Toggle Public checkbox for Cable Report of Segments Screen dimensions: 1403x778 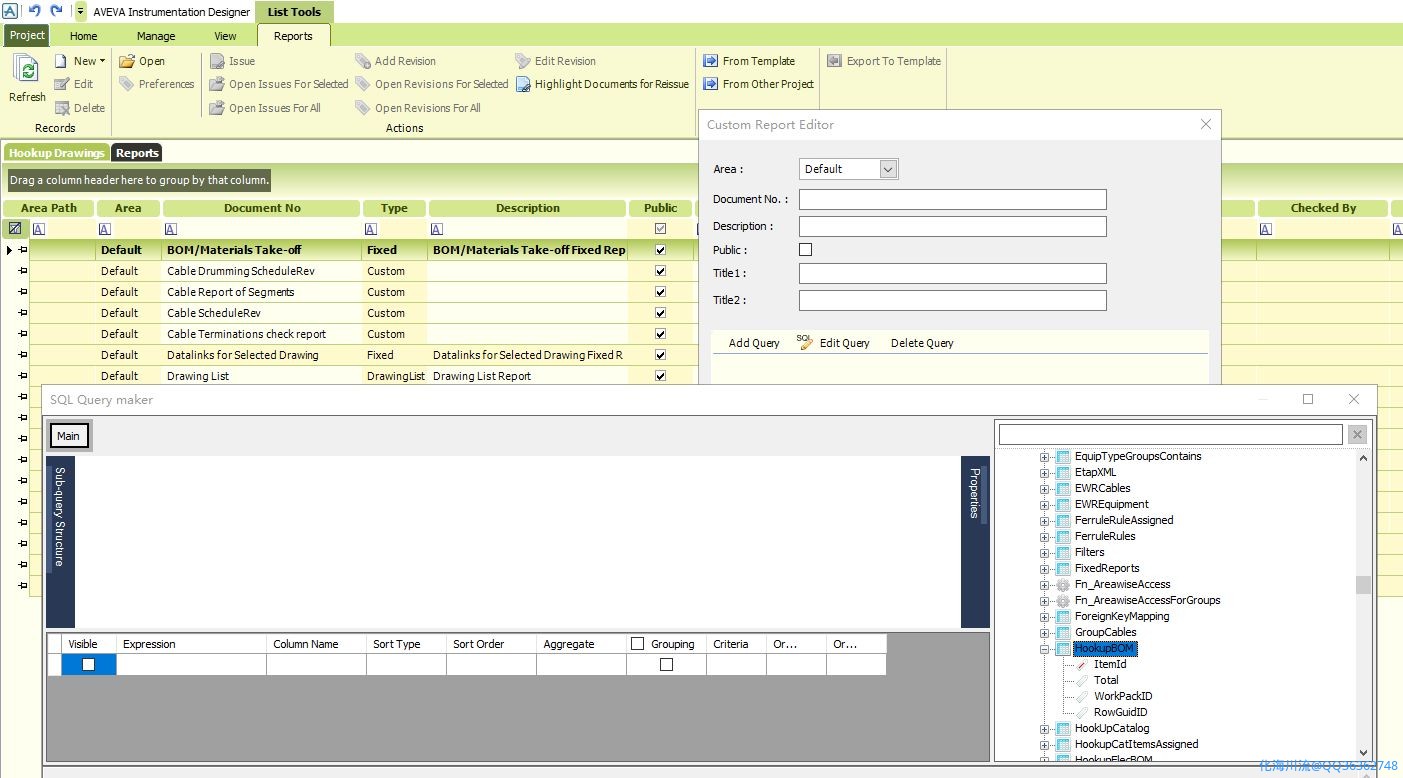coord(660,292)
